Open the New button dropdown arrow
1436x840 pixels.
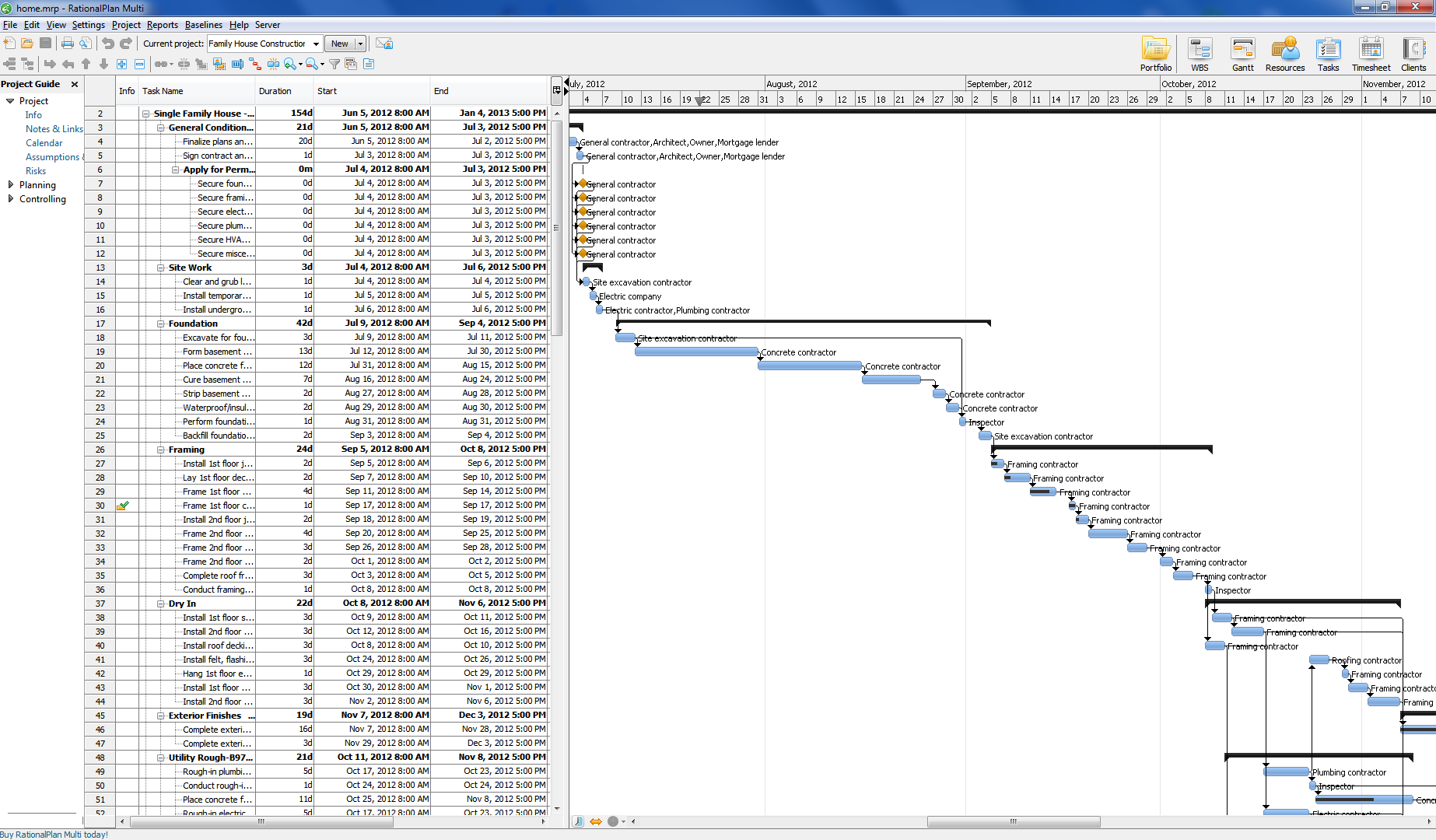pyautogui.click(x=360, y=44)
